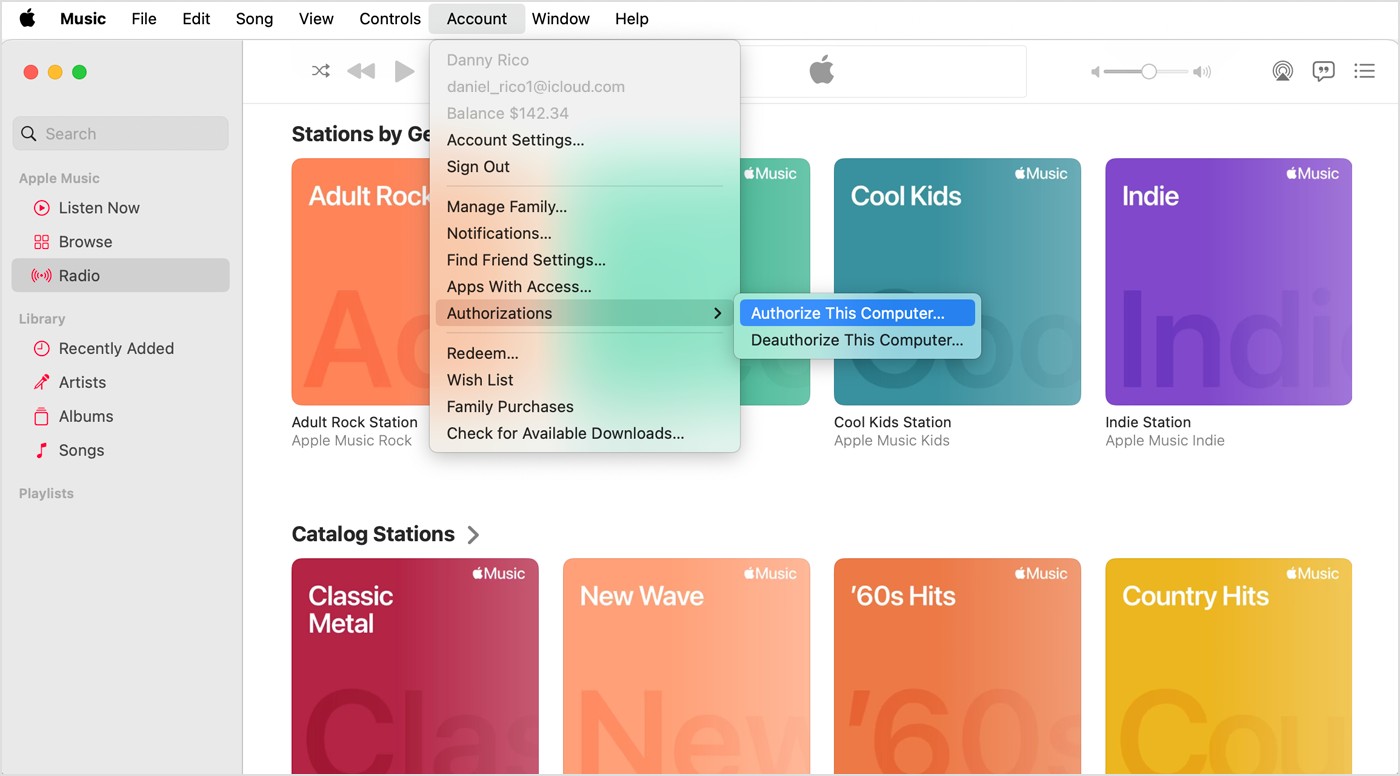Click the Artists microphone icon
The image size is (1400, 776).
pyautogui.click(x=41, y=382)
